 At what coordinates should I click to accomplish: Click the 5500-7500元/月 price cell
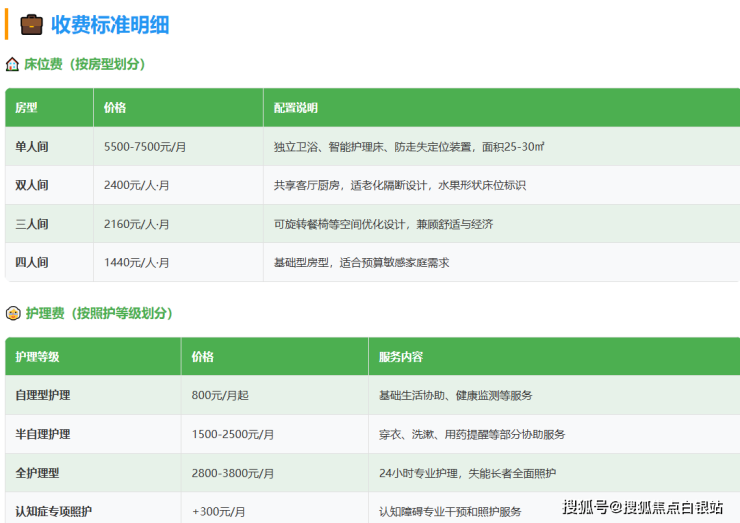[x=145, y=147]
